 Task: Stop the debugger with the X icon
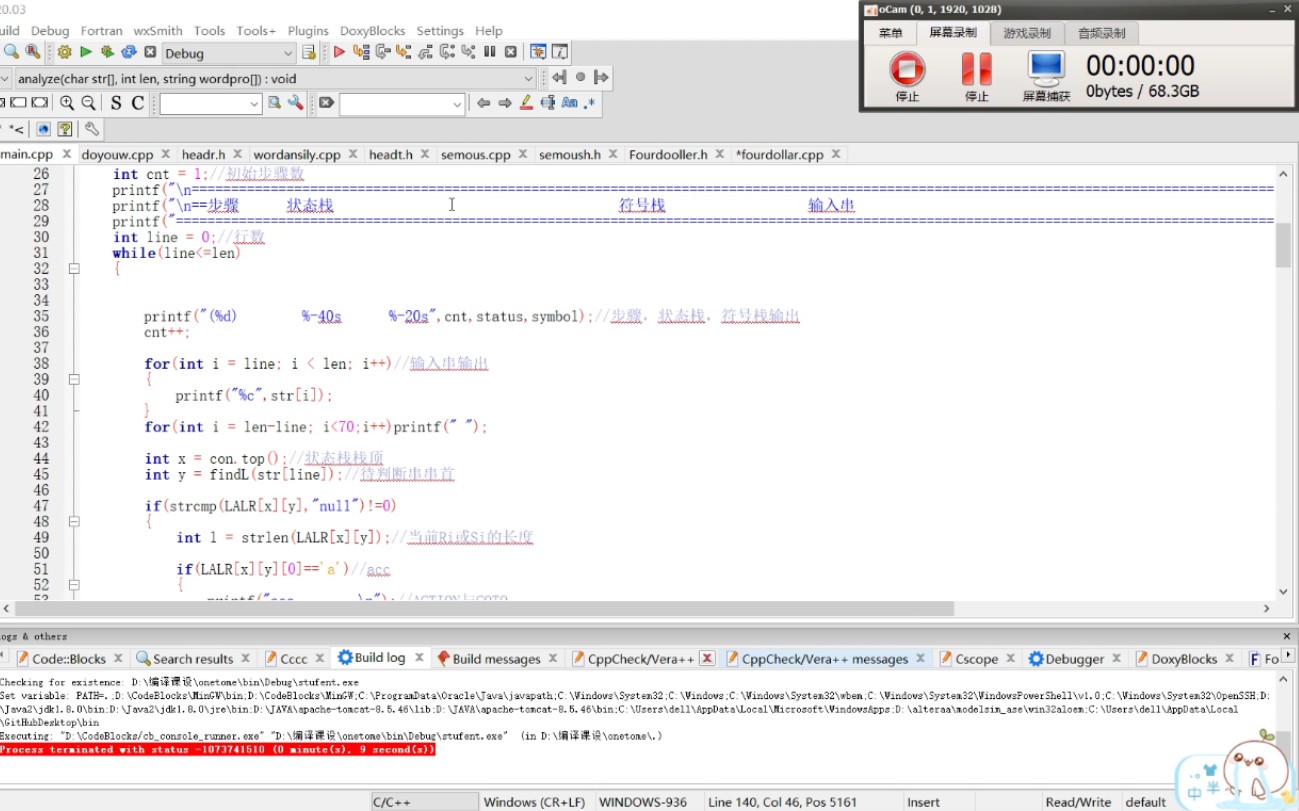(510, 52)
